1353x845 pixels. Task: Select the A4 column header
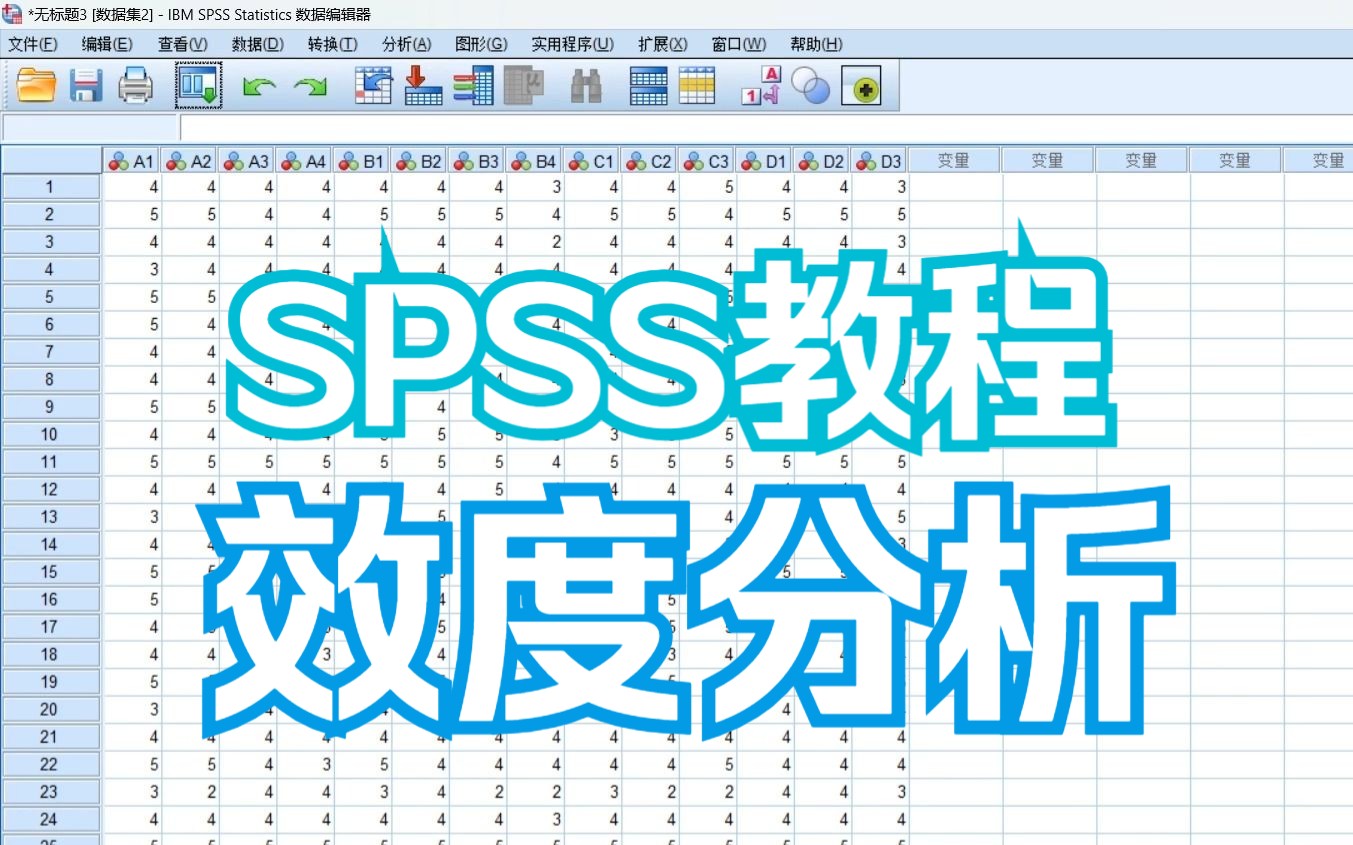pyautogui.click(x=305, y=161)
